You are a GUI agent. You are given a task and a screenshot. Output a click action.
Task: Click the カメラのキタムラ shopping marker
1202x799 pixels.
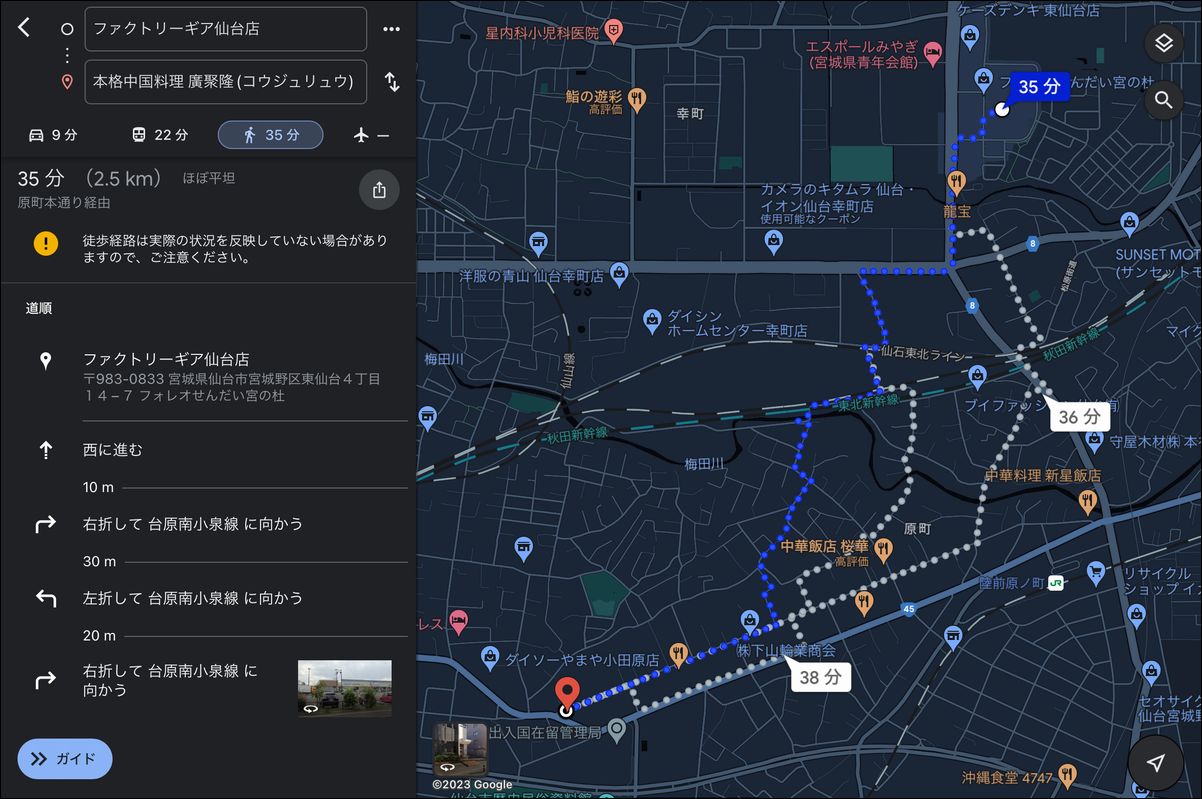pos(773,240)
